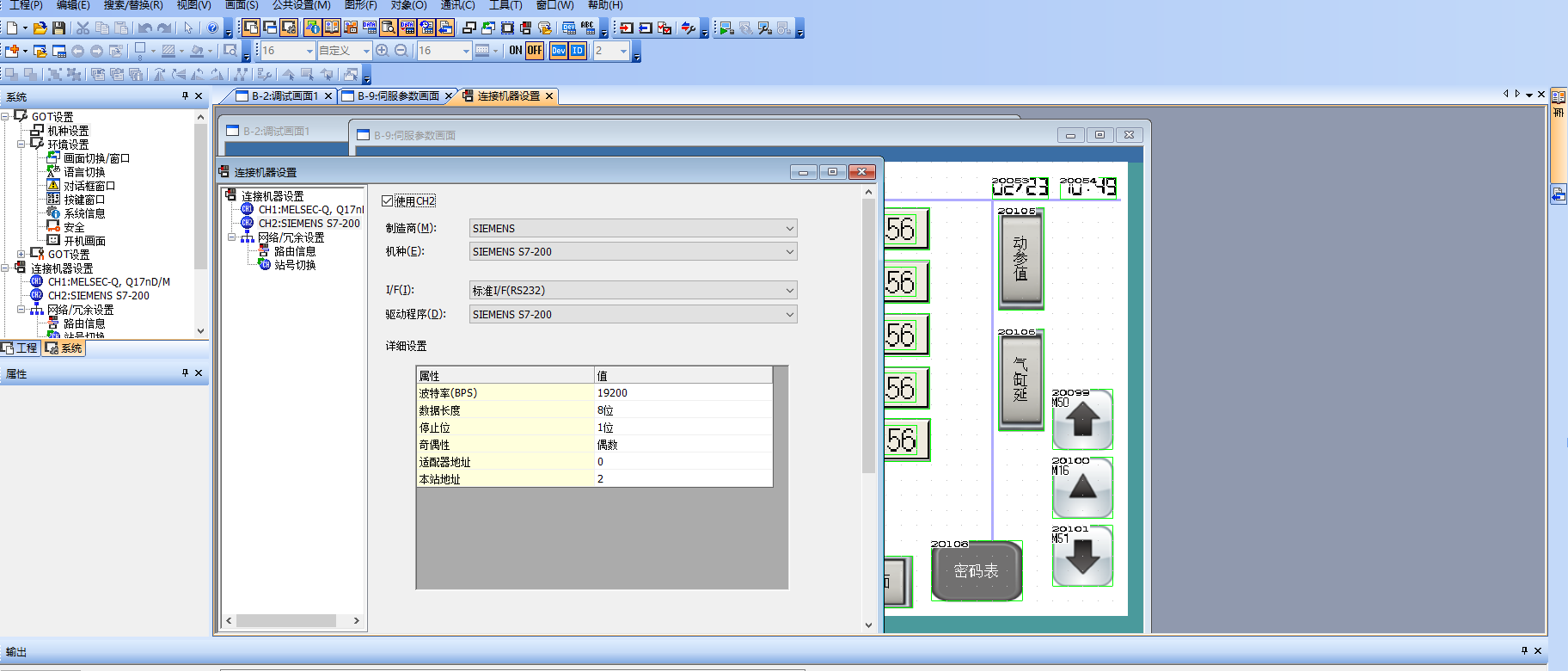Toggle the Project tree window icon
The image size is (1568, 671).
(x=251, y=28)
